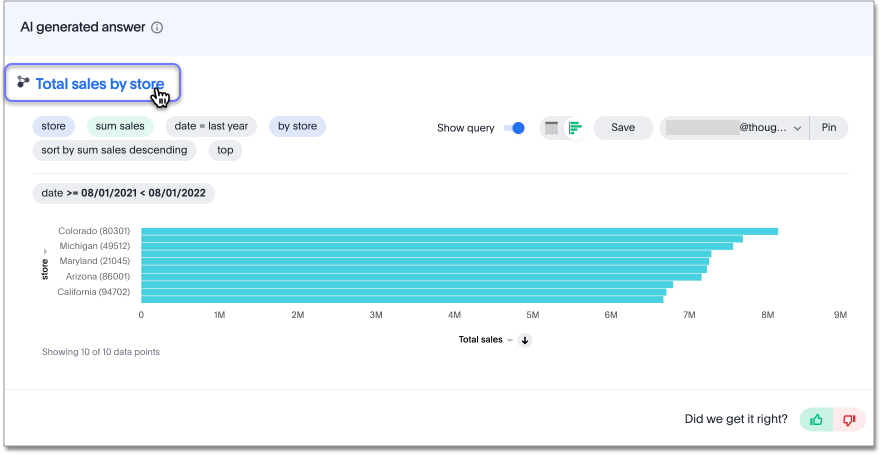Click the Save button

(x=623, y=128)
